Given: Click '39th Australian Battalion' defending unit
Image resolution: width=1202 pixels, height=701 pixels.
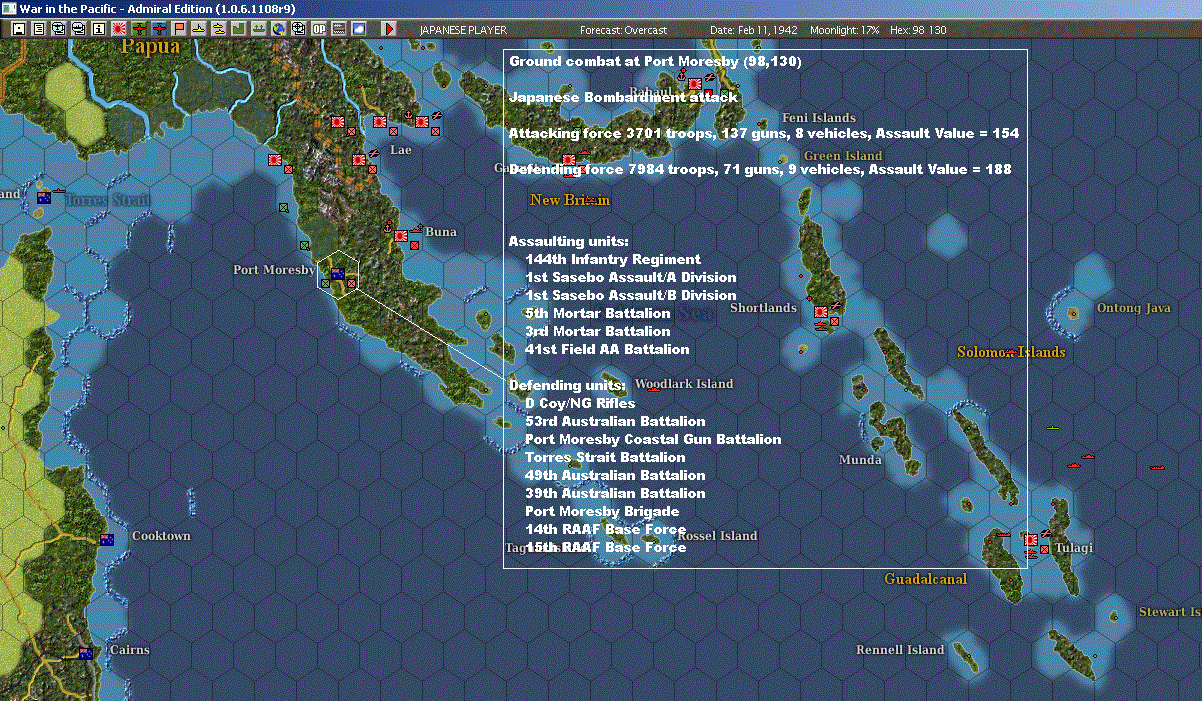Looking at the screenshot, I should [x=615, y=494].
